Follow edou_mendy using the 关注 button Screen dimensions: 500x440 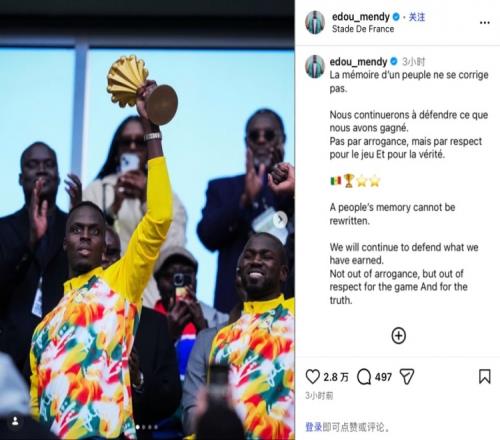tap(417, 17)
